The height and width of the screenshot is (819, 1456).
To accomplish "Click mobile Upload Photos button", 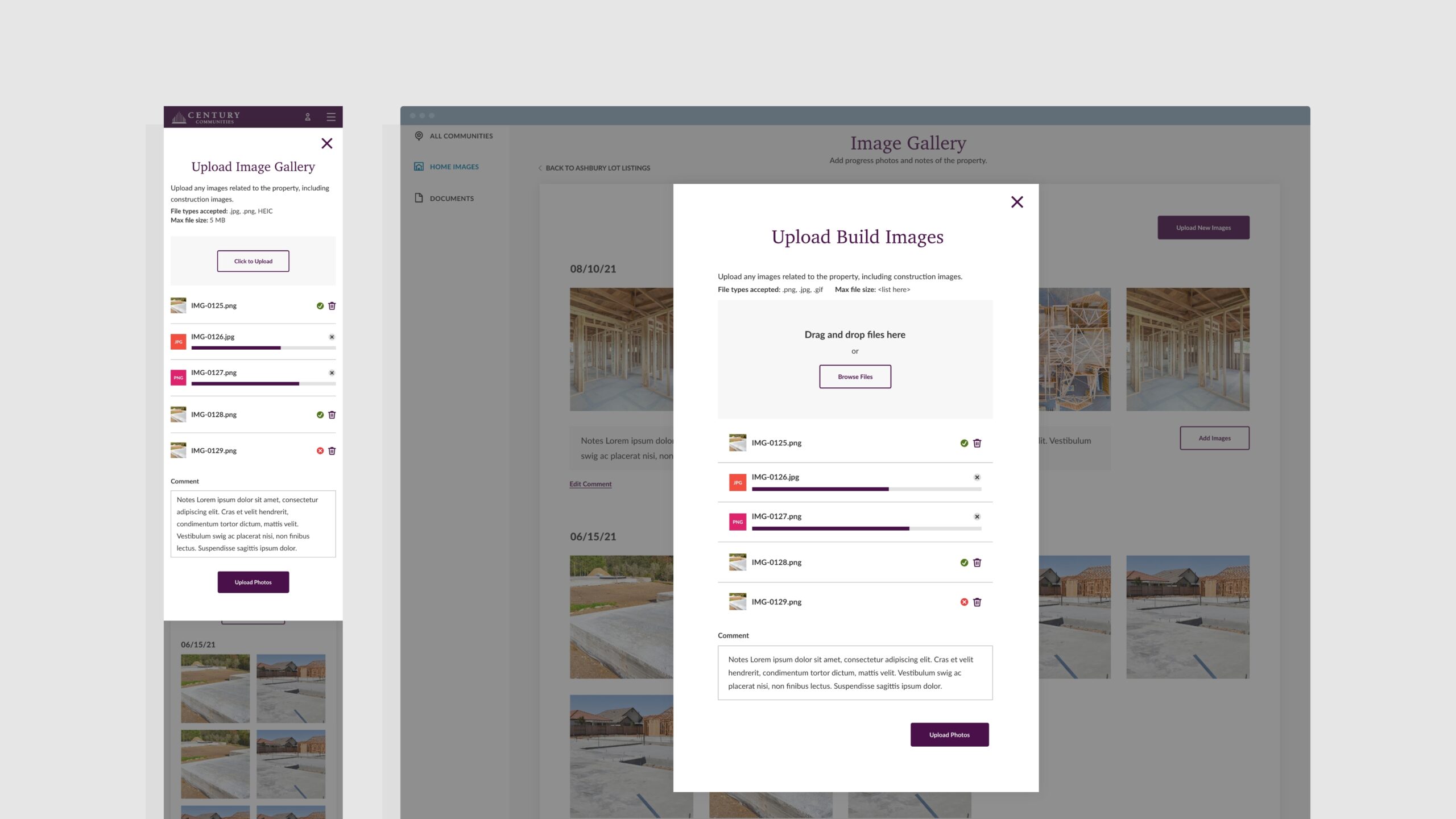I will pyautogui.click(x=253, y=582).
